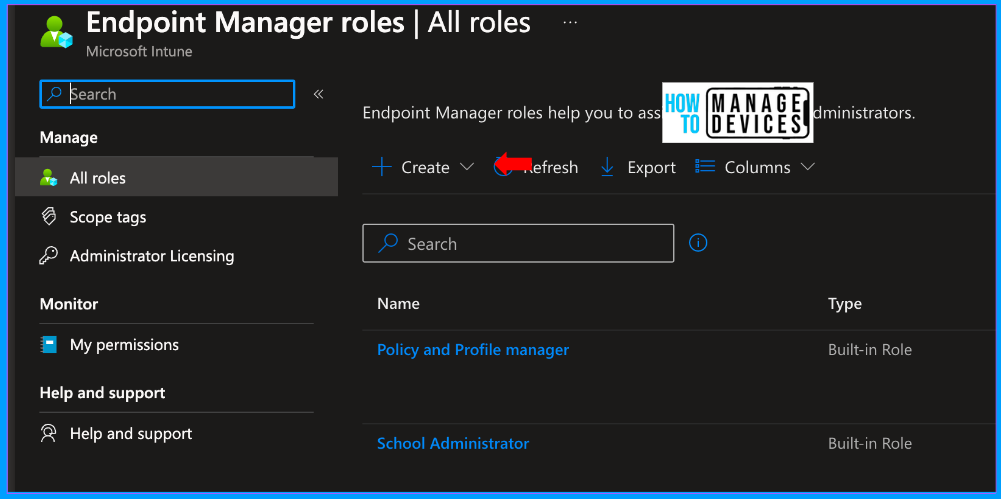Click the Columns button
1001x499 pixels.
[x=755, y=167]
